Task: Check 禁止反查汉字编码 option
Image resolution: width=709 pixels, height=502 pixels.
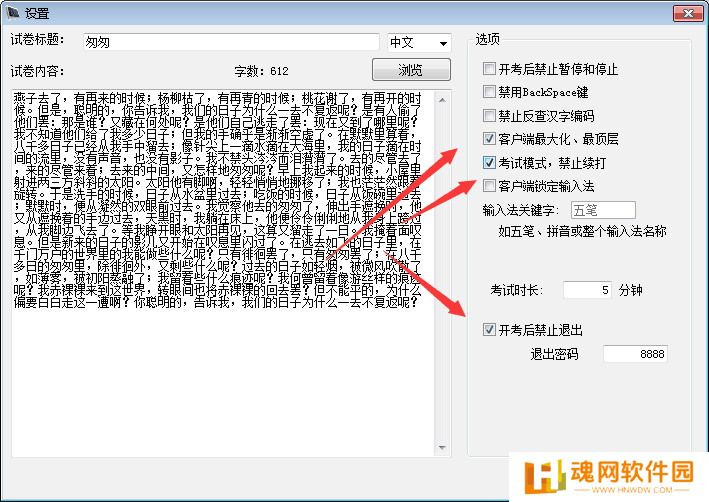Action: pyautogui.click(x=489, y=115)
